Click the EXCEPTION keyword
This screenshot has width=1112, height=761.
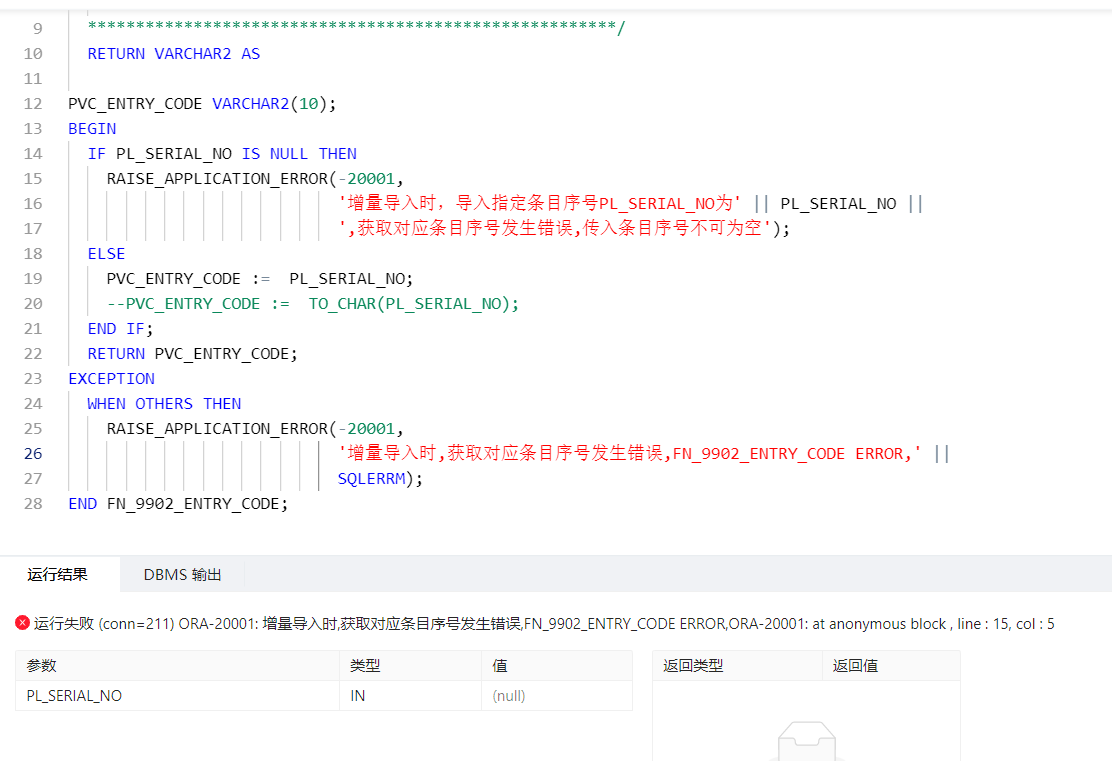[x=111, y=379]
